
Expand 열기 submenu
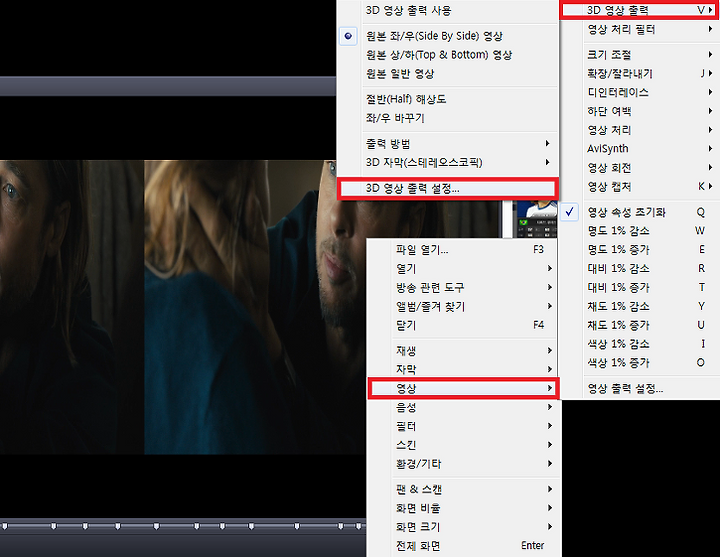point(464,269)
